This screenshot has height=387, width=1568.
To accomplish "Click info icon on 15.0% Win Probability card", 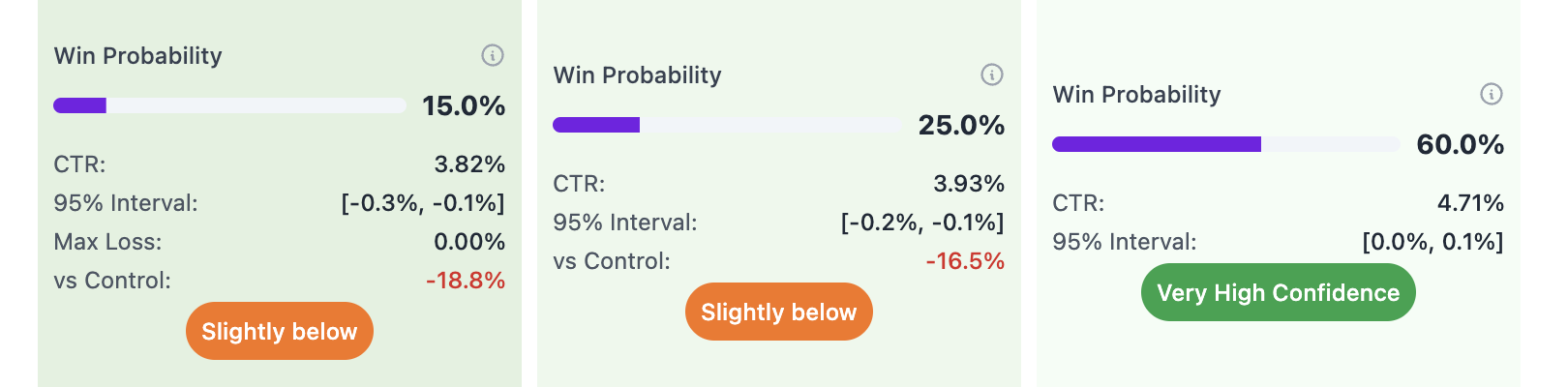I will pyautogui.click(x=493, y=55).
